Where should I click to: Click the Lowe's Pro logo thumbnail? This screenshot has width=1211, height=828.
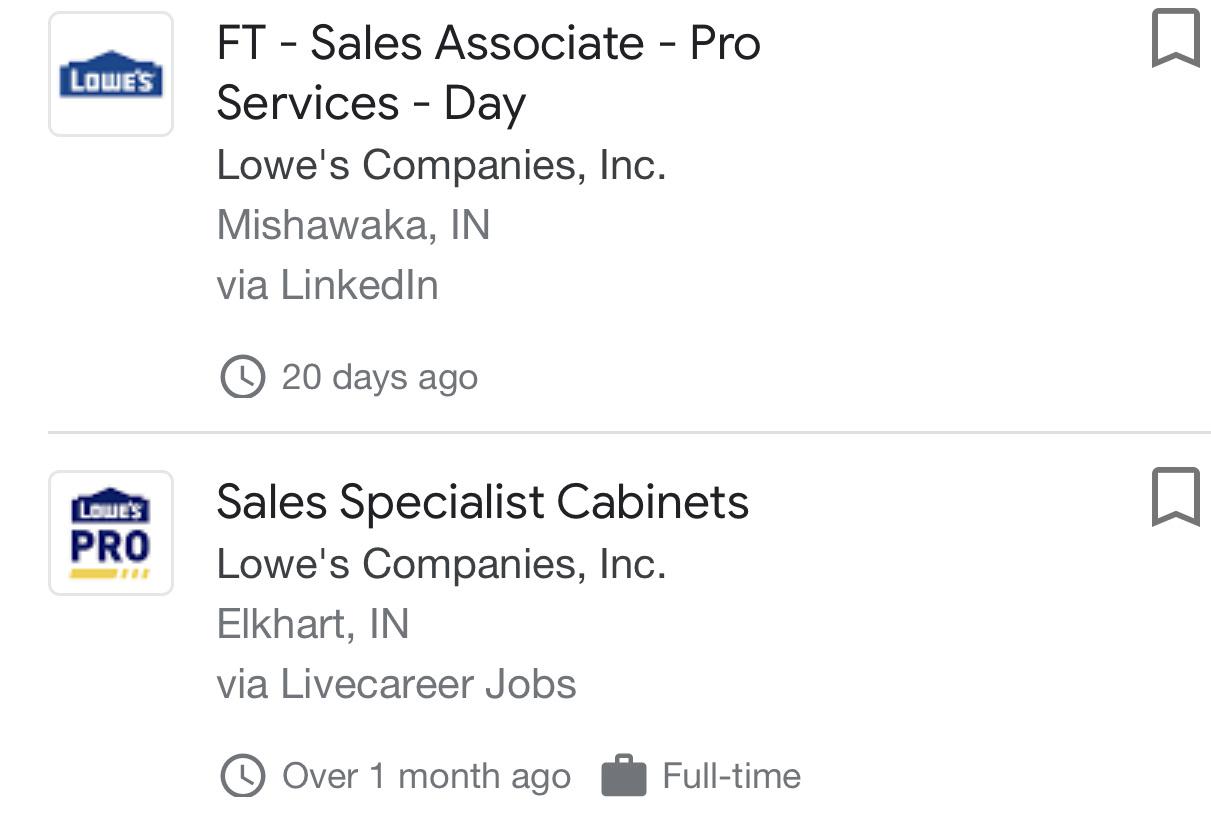point(110,531)
